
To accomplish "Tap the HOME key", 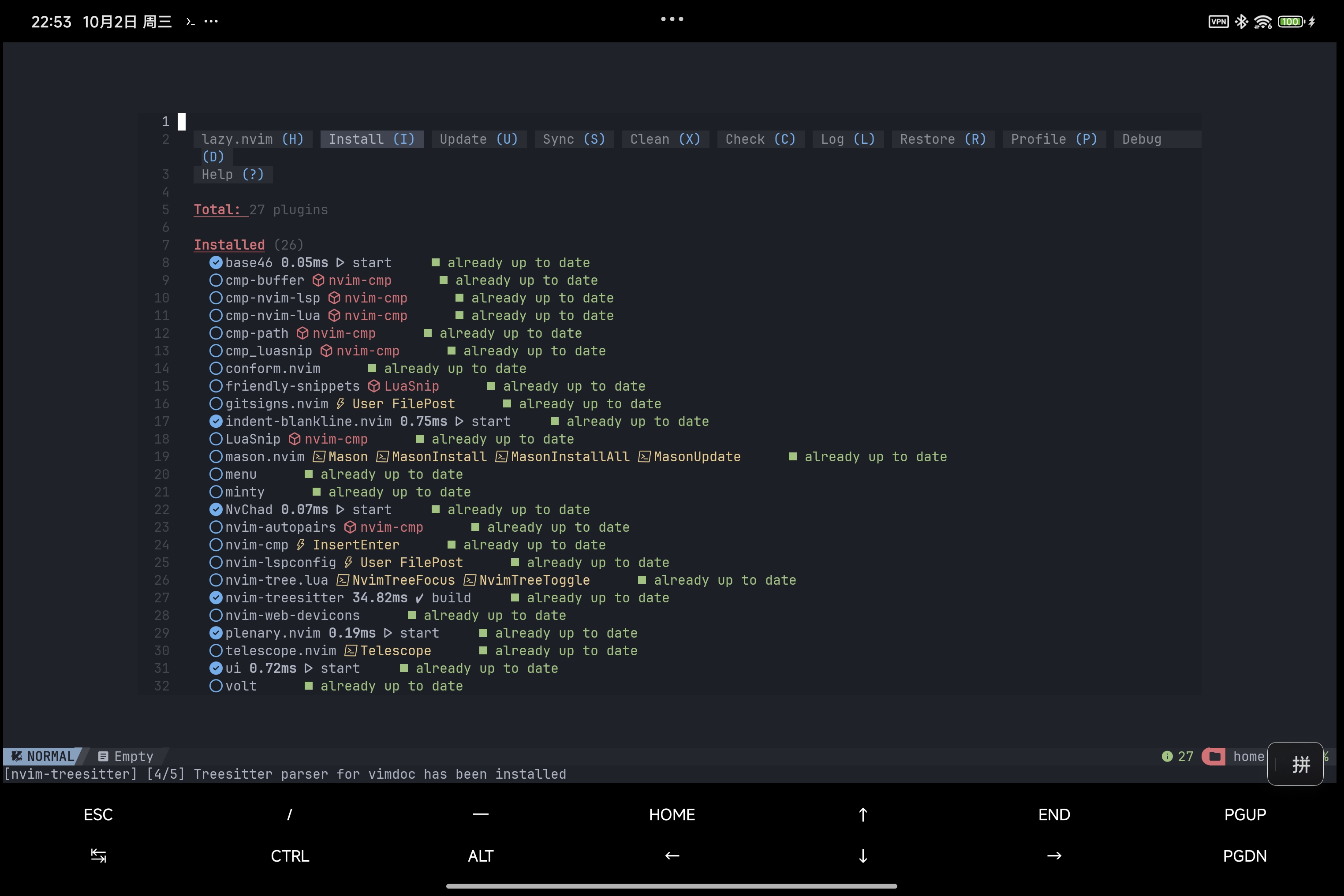I will [x=672, y=814].
